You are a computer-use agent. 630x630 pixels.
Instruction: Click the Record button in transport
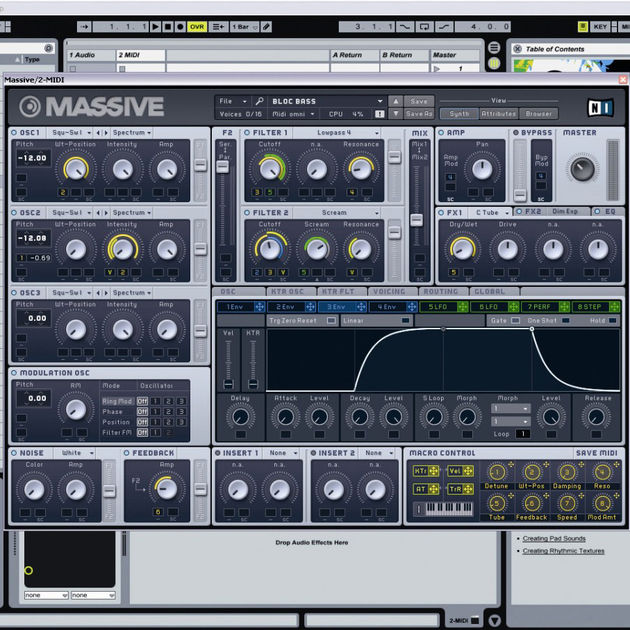[x=180, y=27]
